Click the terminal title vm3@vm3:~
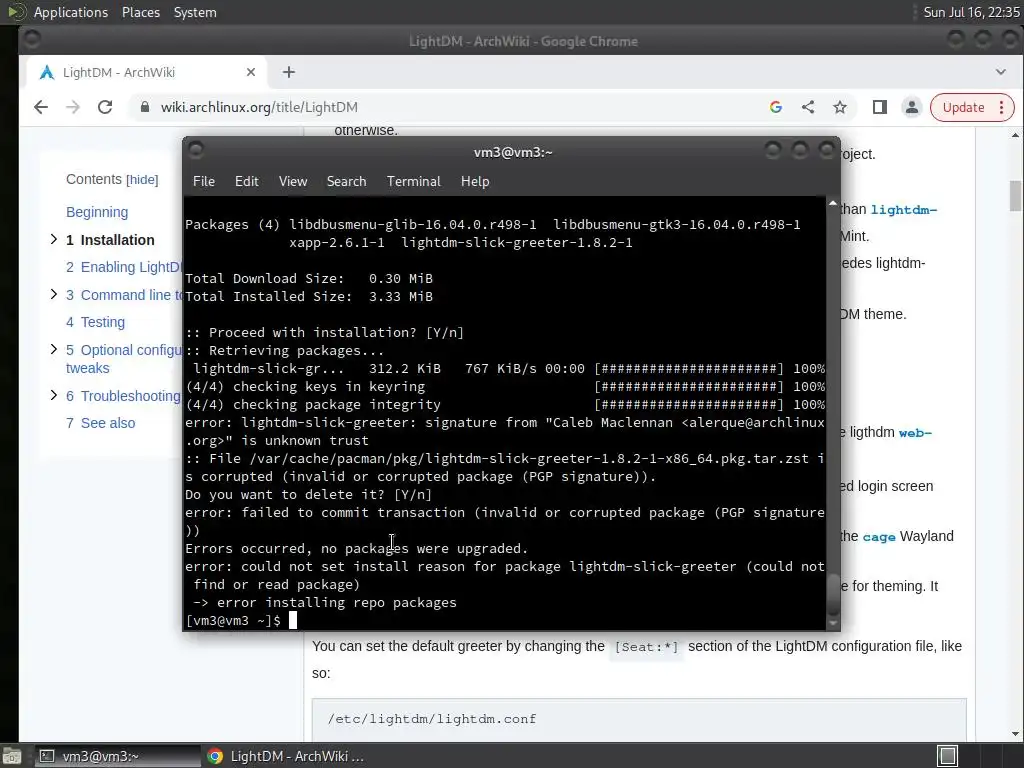This screenshot has height=768, width=1024. pyautogui.click(x=513, y=152)
